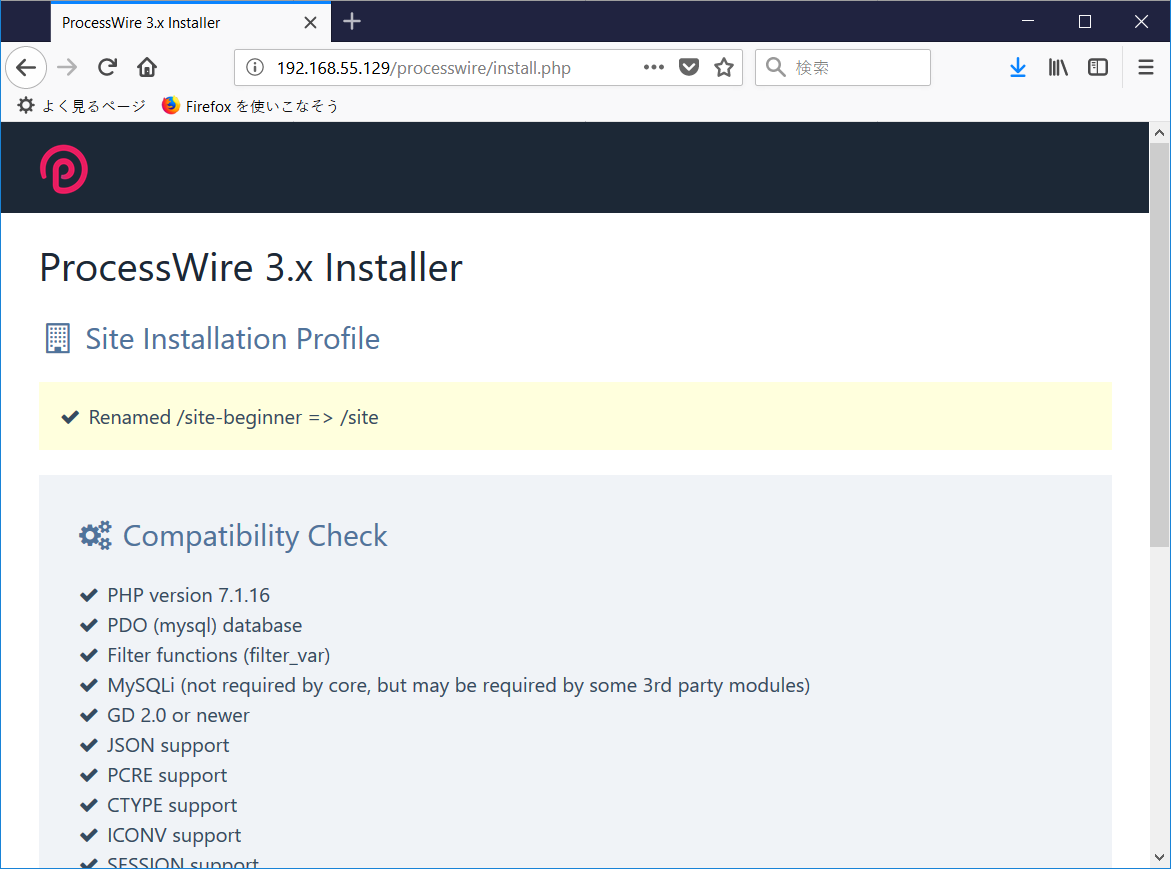Click the gears icon next to Compatibility Check
The width and height of the screenshot is (1171, 869).
[95, 535]
